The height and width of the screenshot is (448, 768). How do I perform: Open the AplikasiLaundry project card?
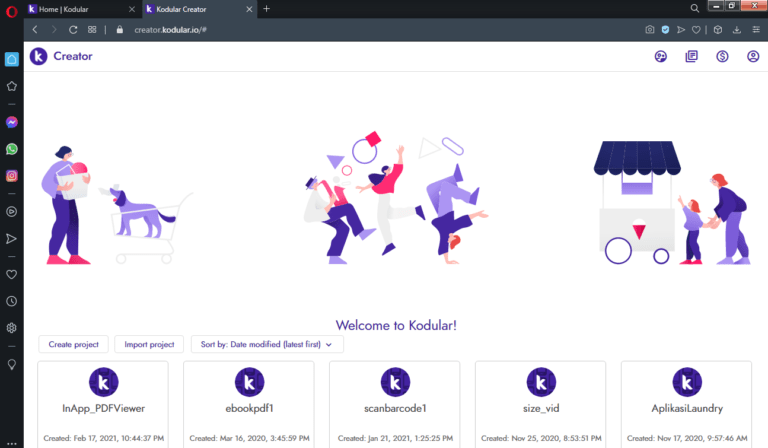(687, 404)
